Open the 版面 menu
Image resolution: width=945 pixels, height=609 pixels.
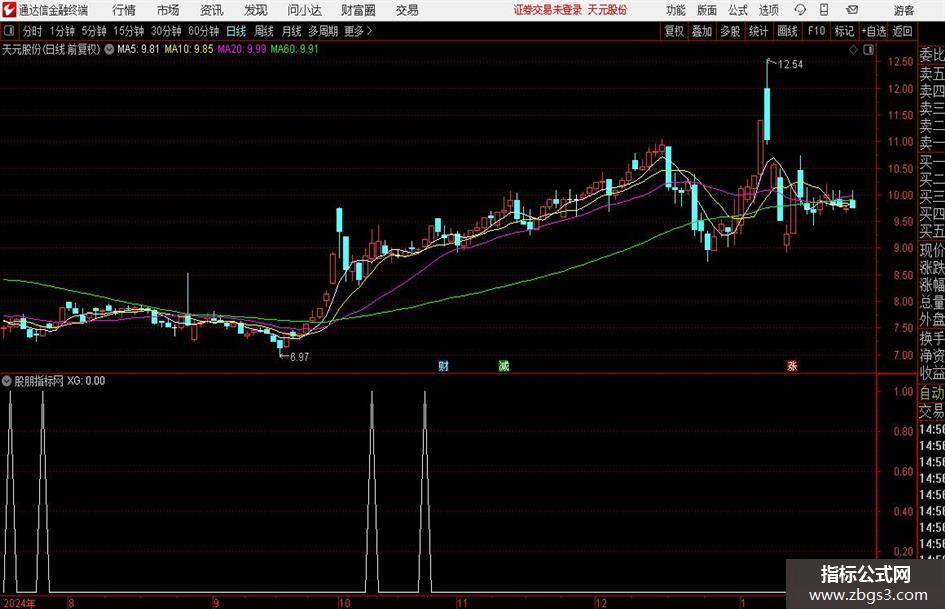[x=707, y=10]
